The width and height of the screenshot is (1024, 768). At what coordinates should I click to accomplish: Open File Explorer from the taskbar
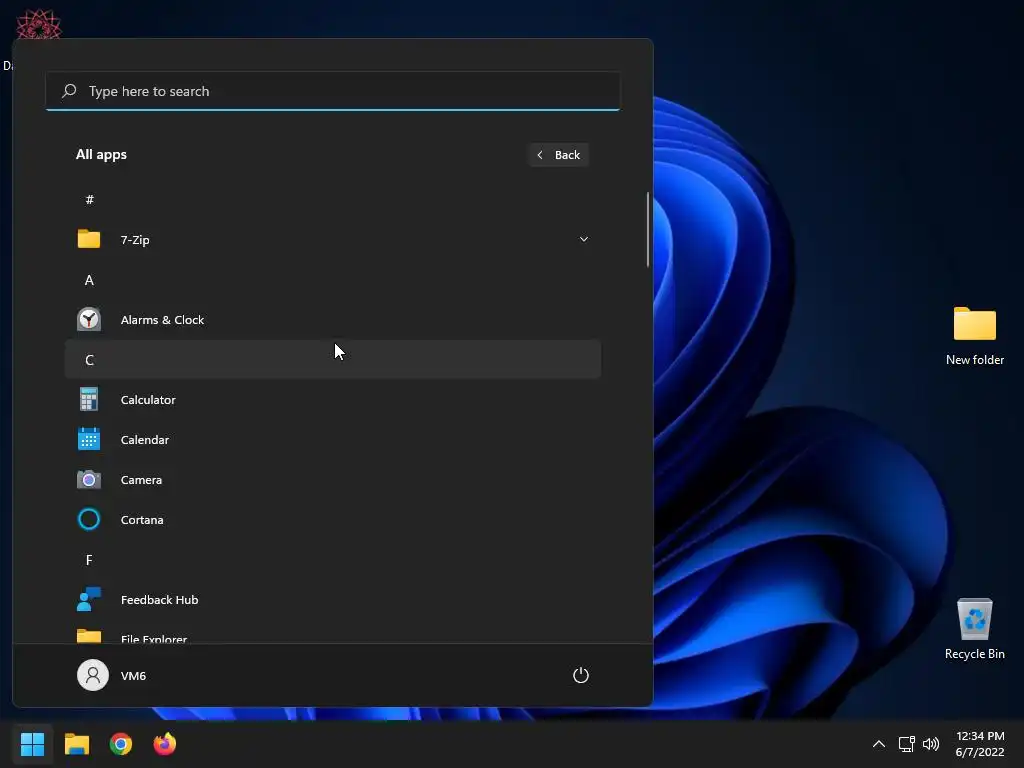(77, 743)
